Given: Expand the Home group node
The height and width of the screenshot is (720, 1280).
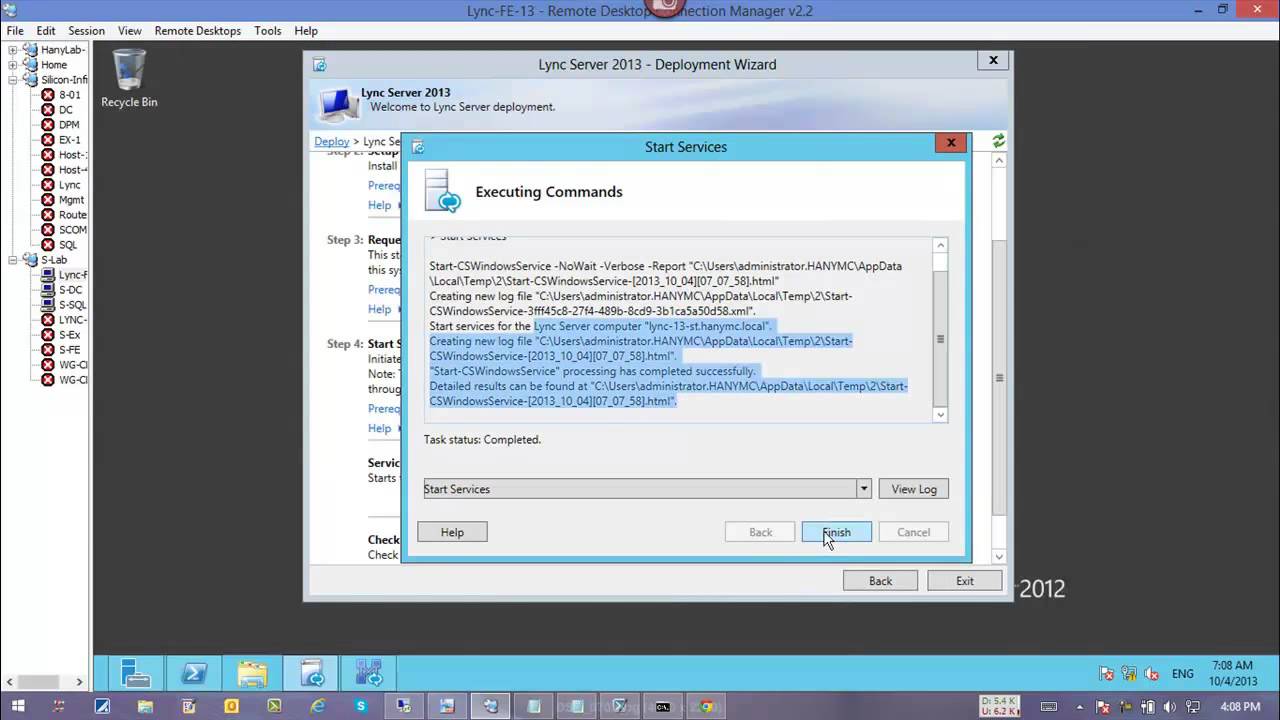Looking at the screenshot, I should point(13,65).
